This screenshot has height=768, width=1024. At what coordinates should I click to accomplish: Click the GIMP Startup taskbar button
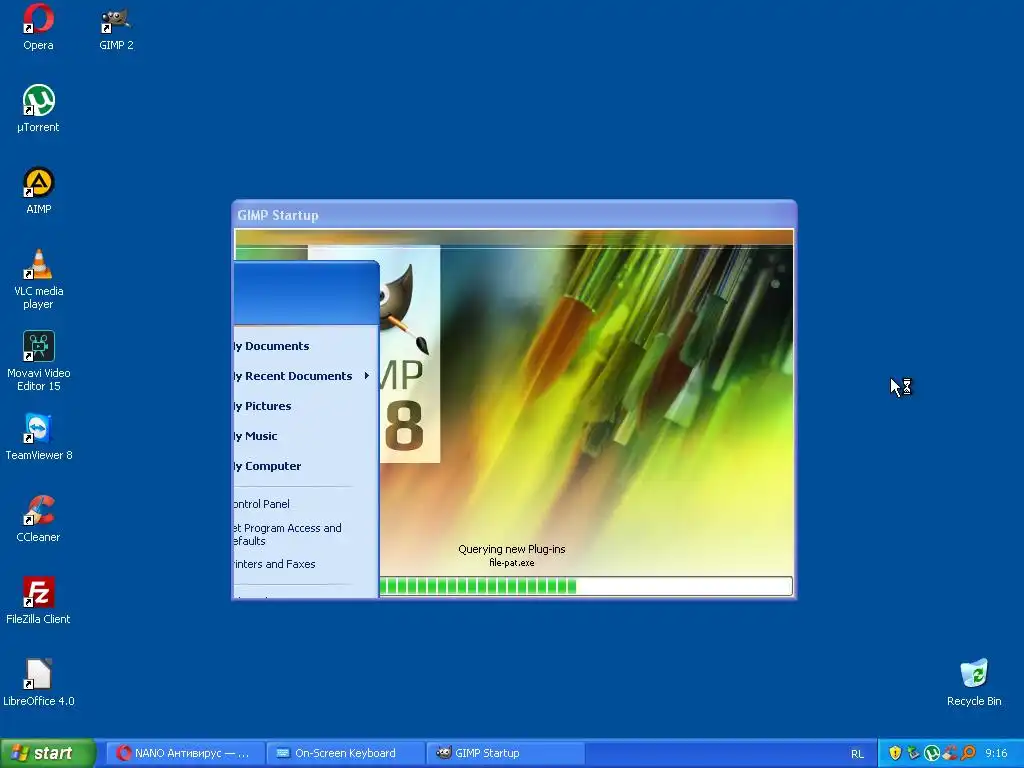click(505, 753)
